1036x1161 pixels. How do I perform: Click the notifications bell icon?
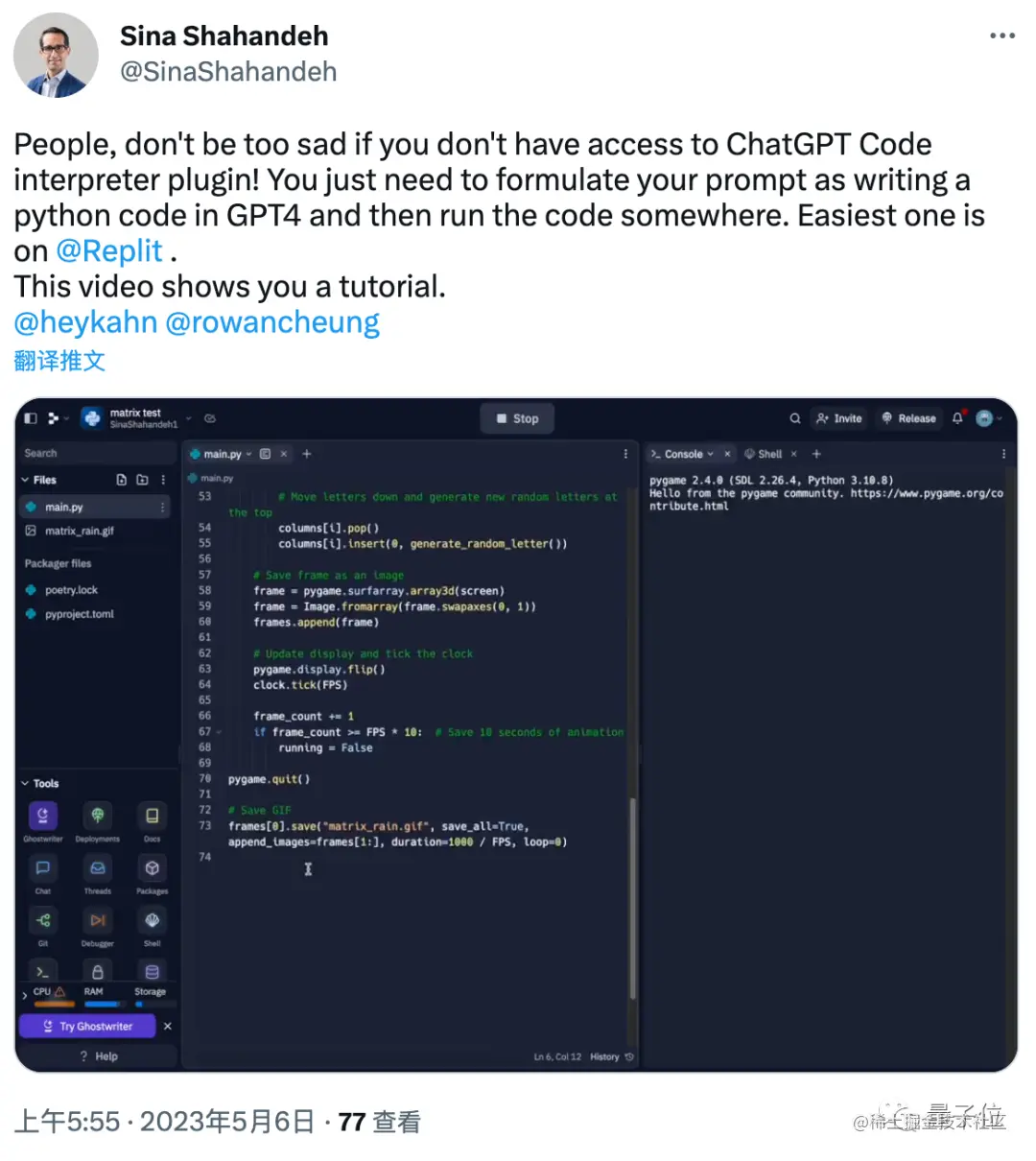(957, 418)
